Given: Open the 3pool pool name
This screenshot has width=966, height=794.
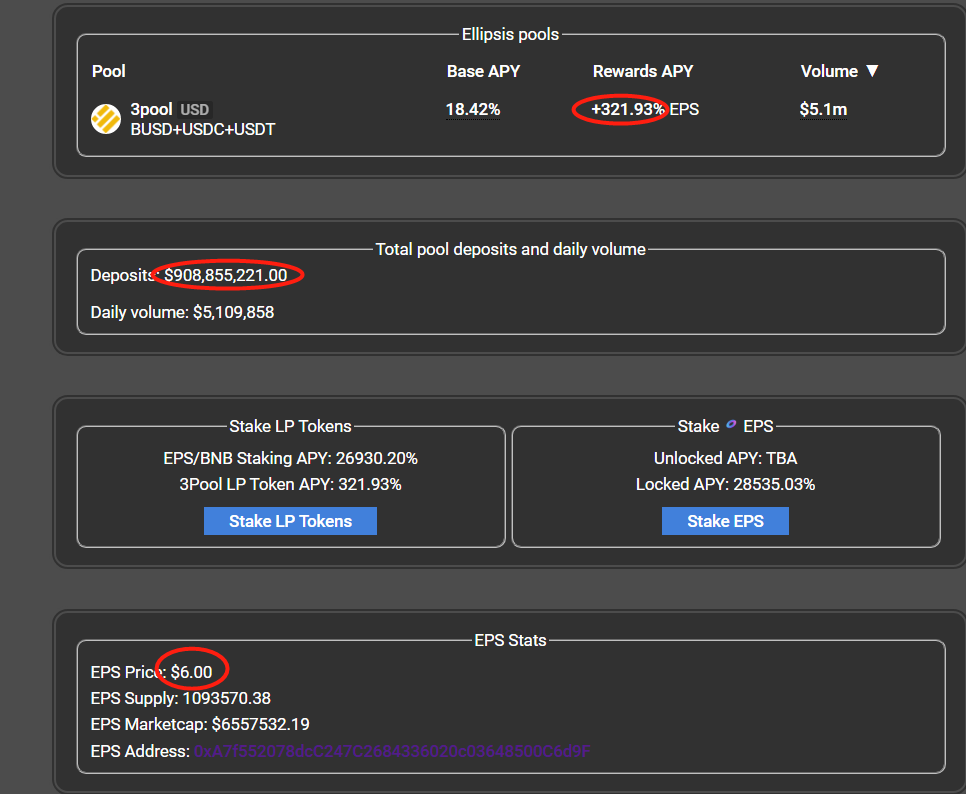Looking at the screenshot, I should coord(151,109).
